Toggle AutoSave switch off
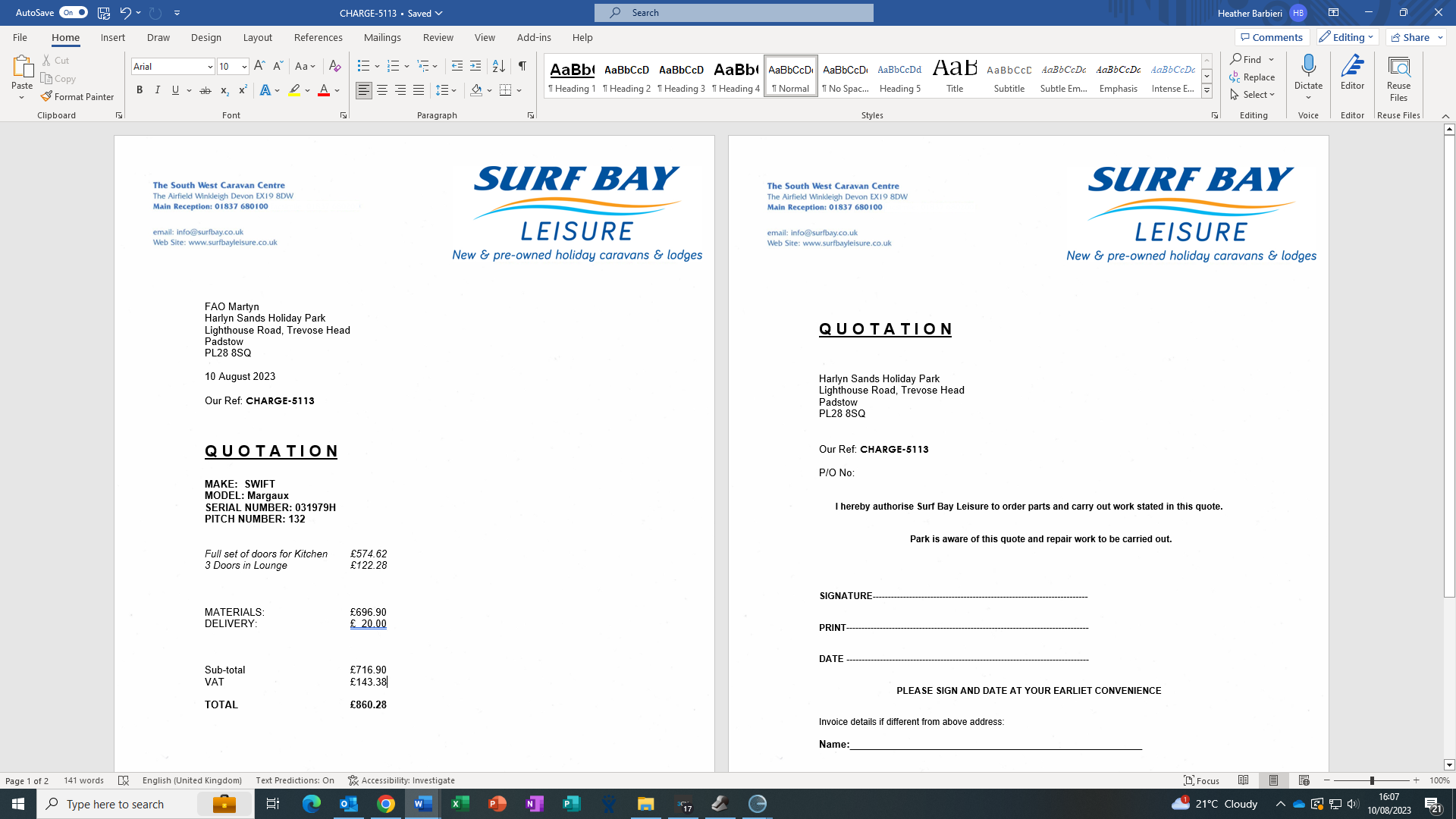This screenshot has width=1456, height=819. 74,13
